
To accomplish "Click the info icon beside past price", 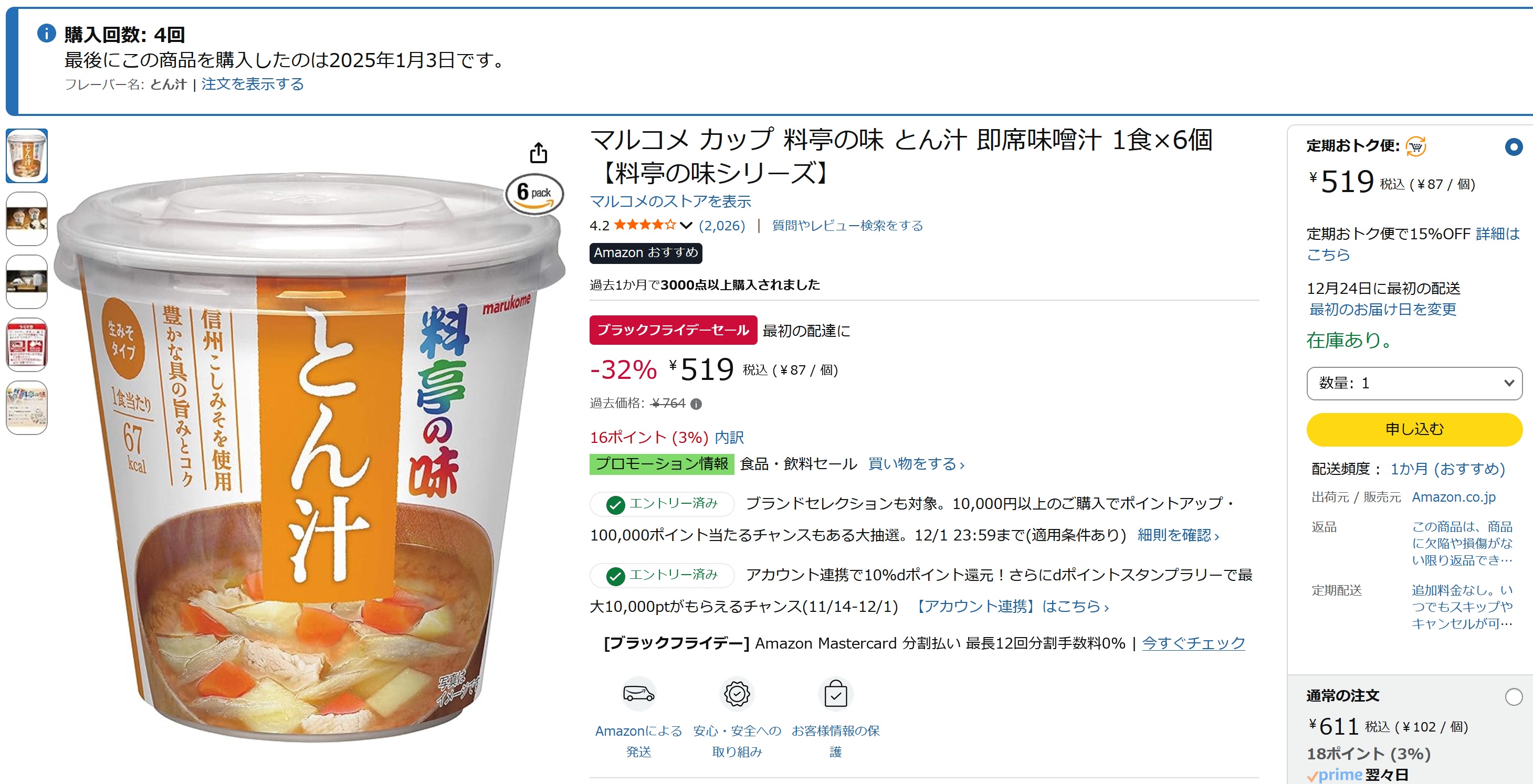I will click(696, 405).
